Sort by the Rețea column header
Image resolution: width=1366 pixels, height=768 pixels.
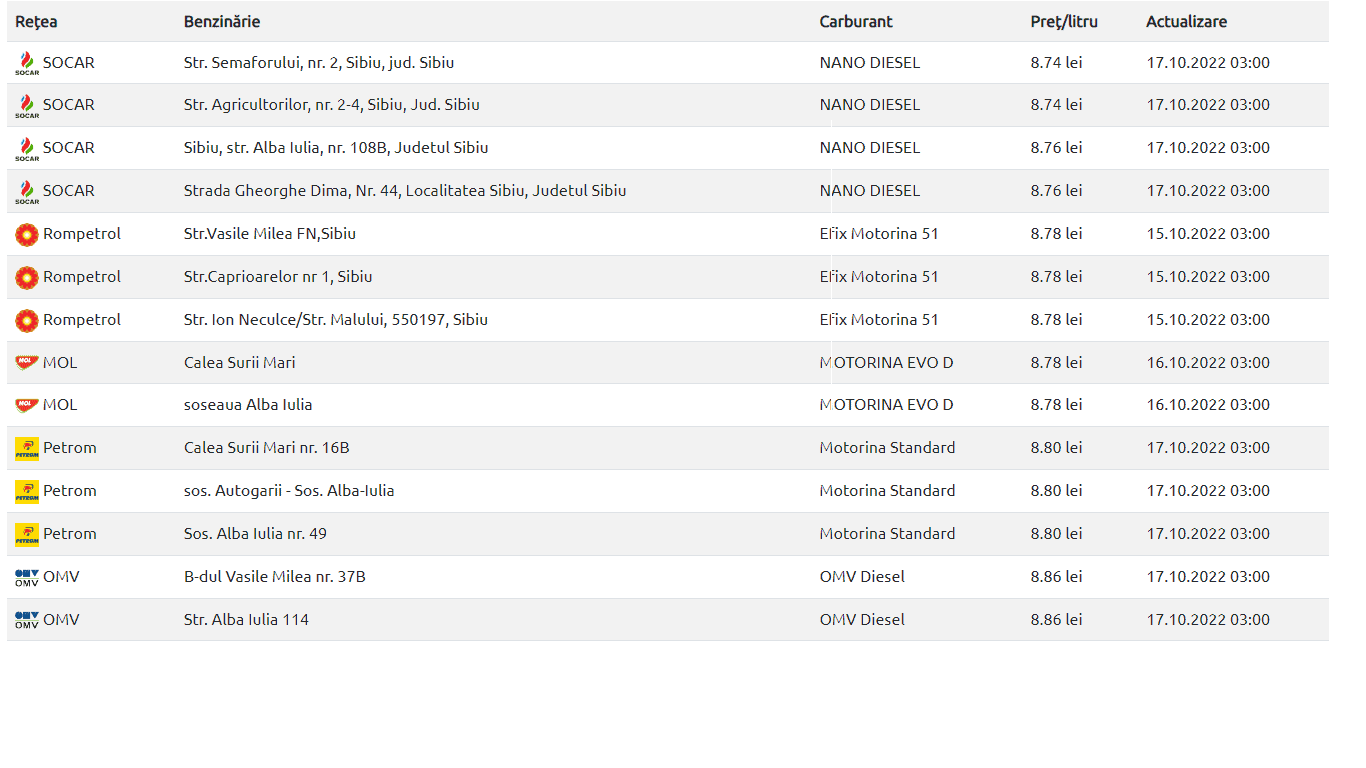click(34, 21)
